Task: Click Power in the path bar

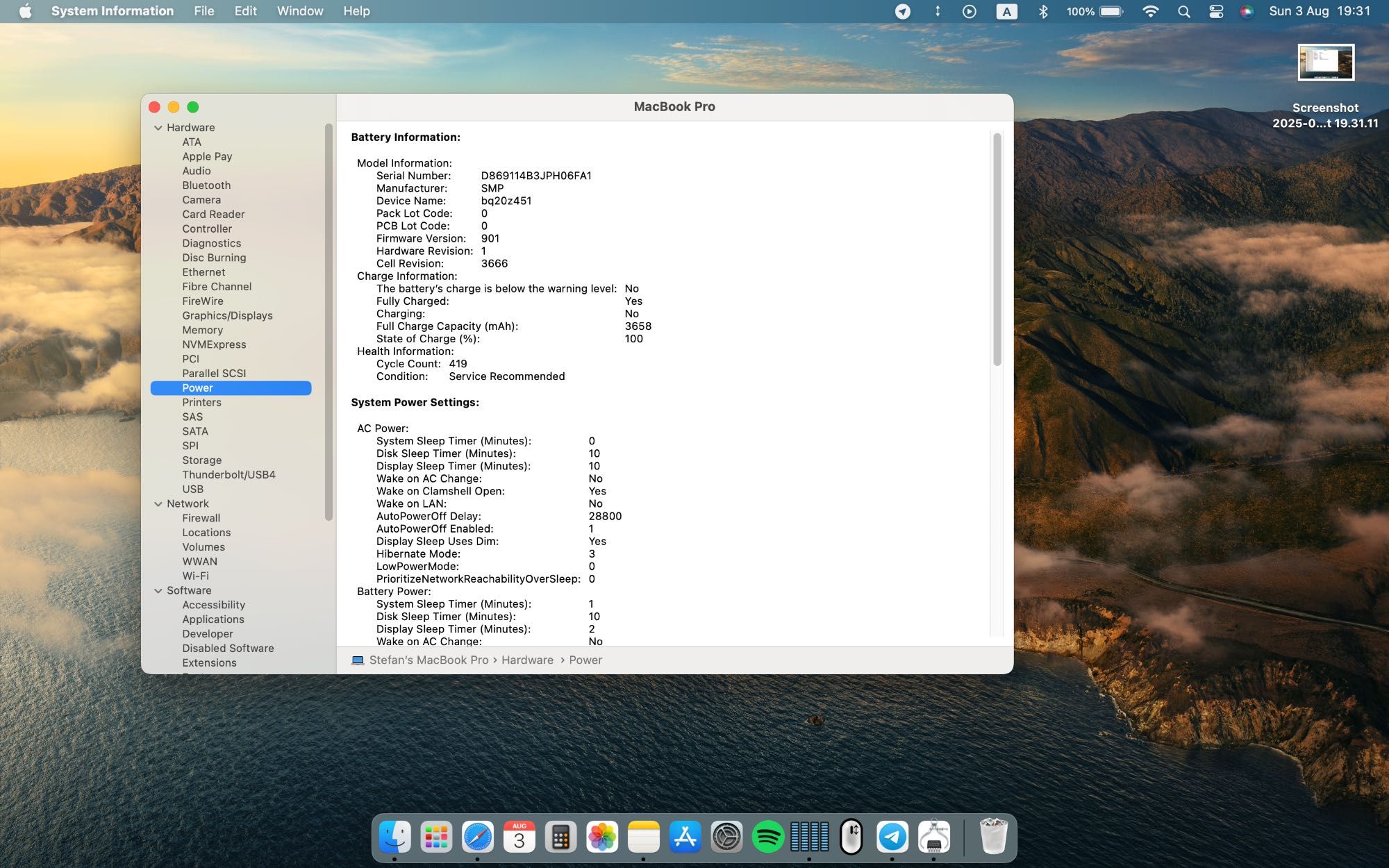Action: (x=585, y=660)
